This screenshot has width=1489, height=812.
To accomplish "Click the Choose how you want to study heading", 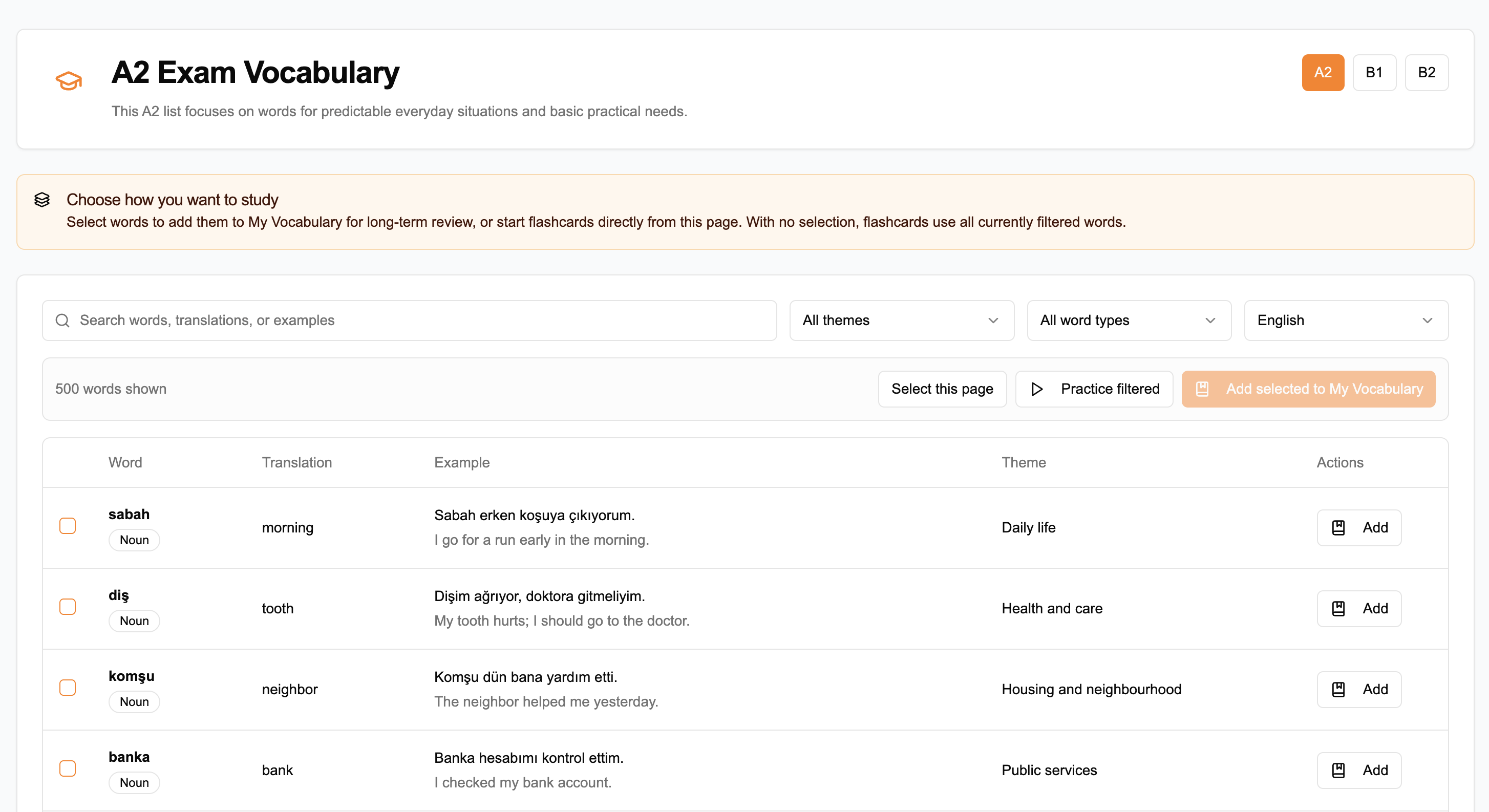I will coord(172,200).
